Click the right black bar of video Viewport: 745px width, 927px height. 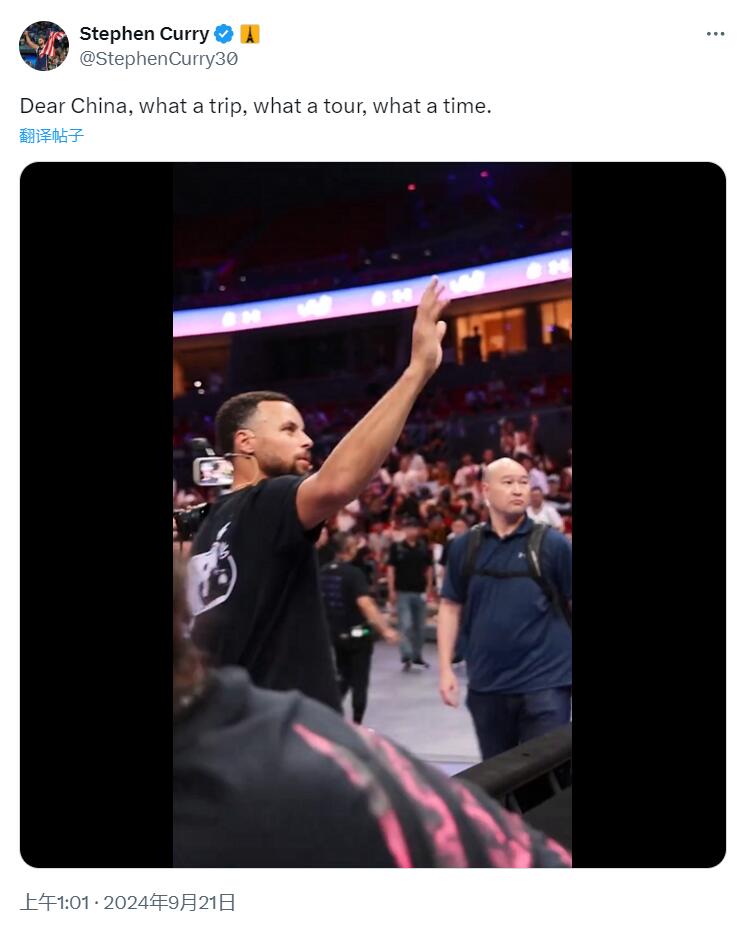(x=649, y=515)
